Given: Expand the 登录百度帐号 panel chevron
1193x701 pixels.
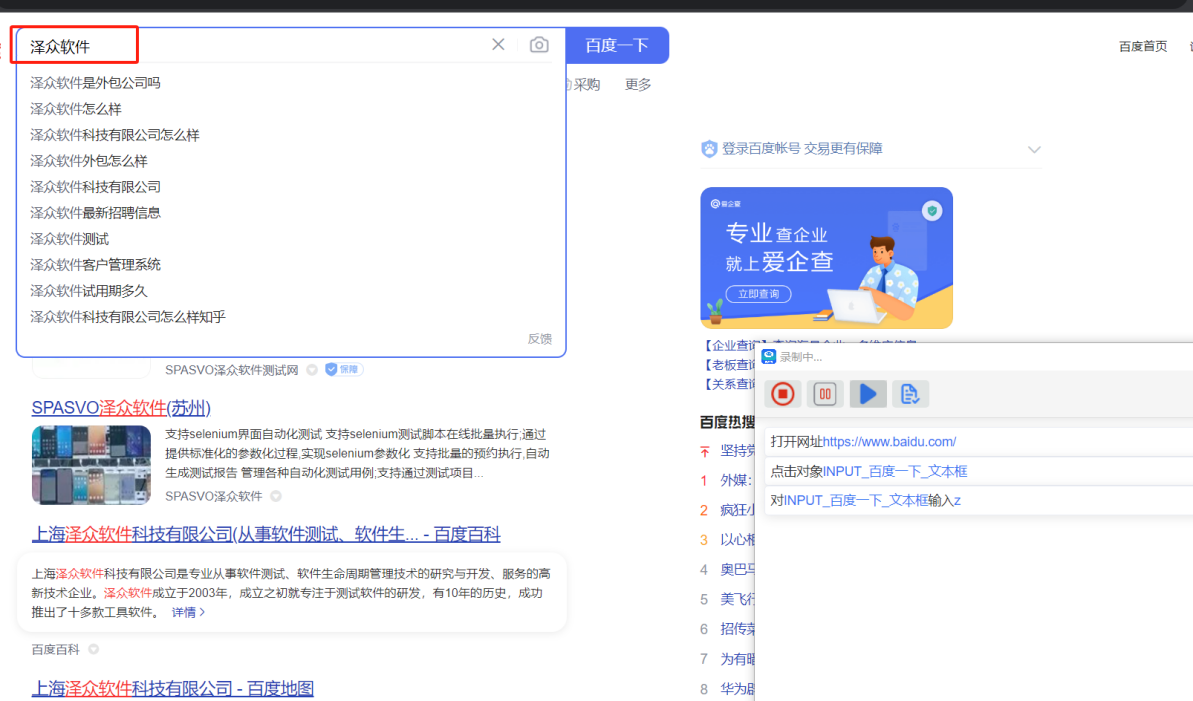Looking at the screenshot, I should 1034,150.
